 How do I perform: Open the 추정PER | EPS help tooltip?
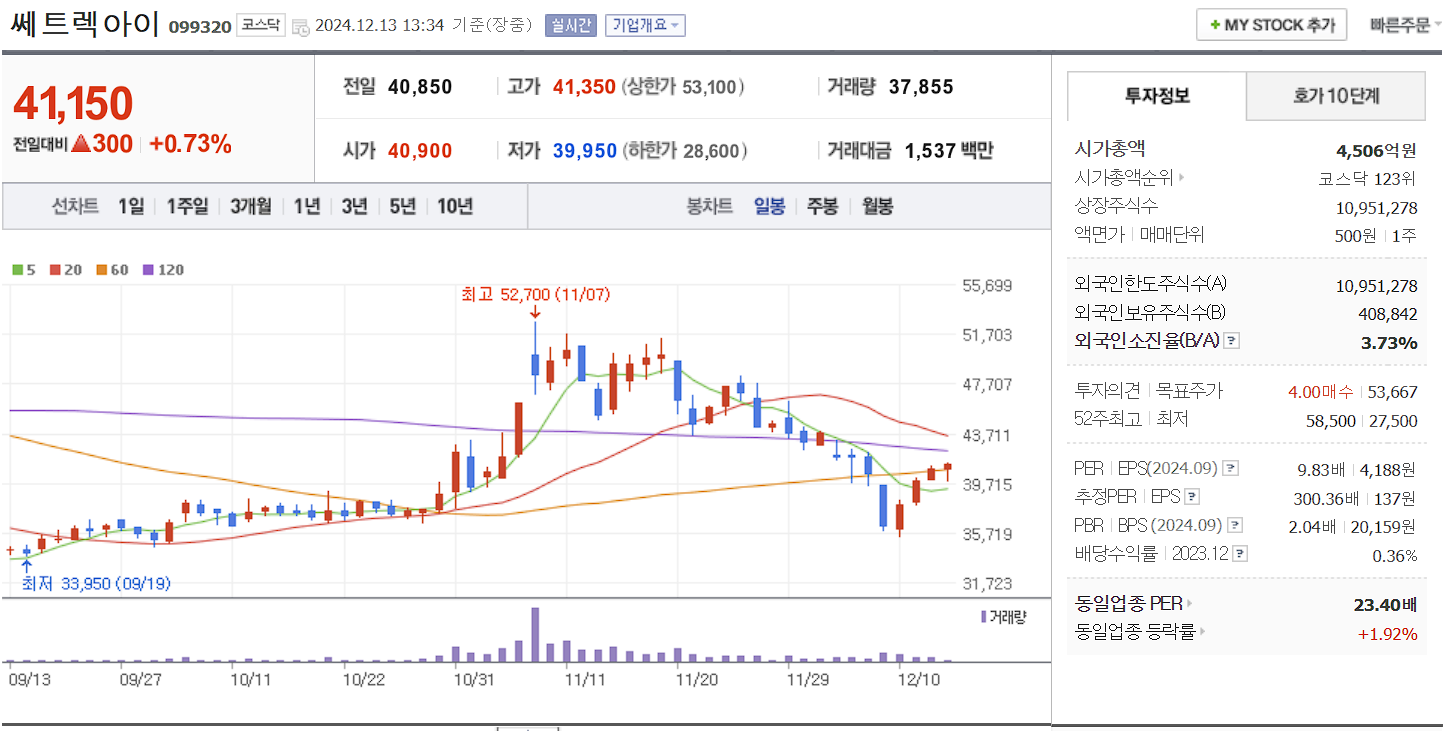1191,496
